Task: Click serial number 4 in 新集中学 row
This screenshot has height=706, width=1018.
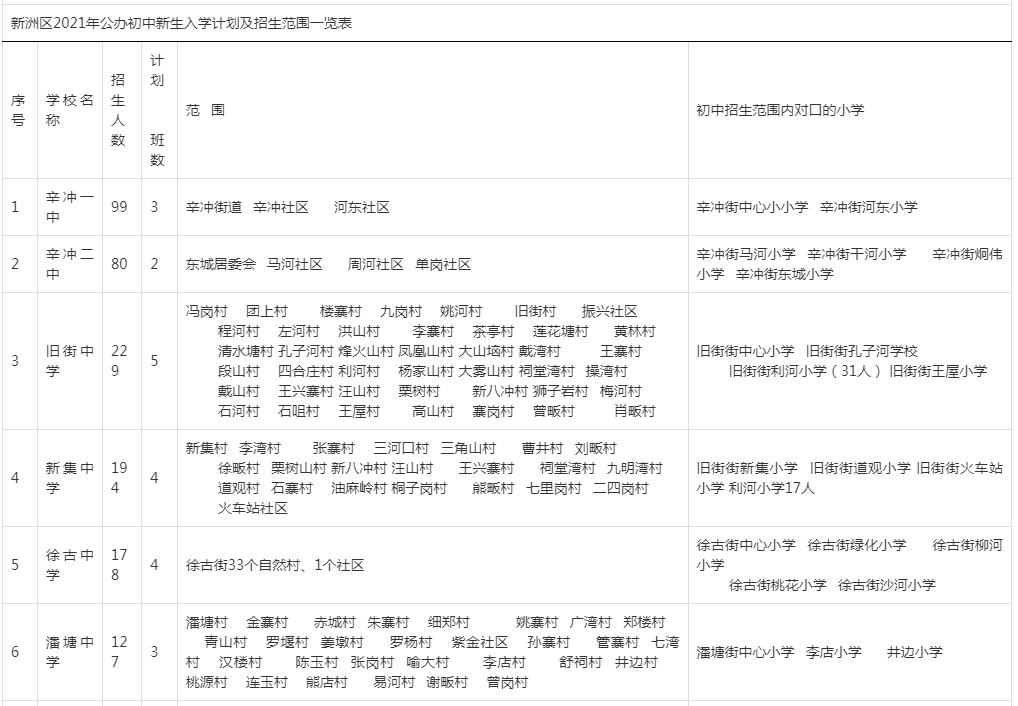Action: pyautogui.click(x=15, y=478)
